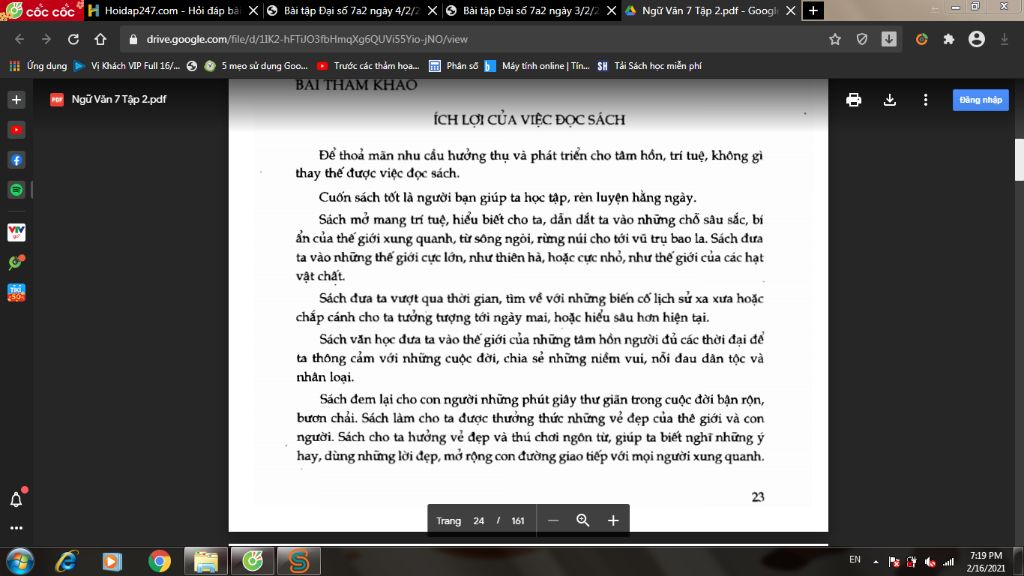Print the PDF document
Screen dimensions: 1024x576
coord(854,100)
